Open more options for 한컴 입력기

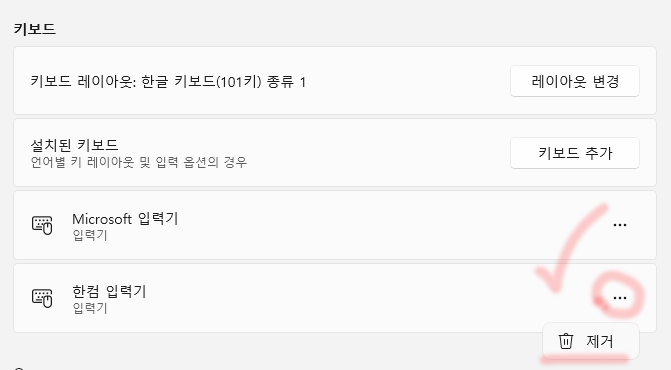point(620,298)
